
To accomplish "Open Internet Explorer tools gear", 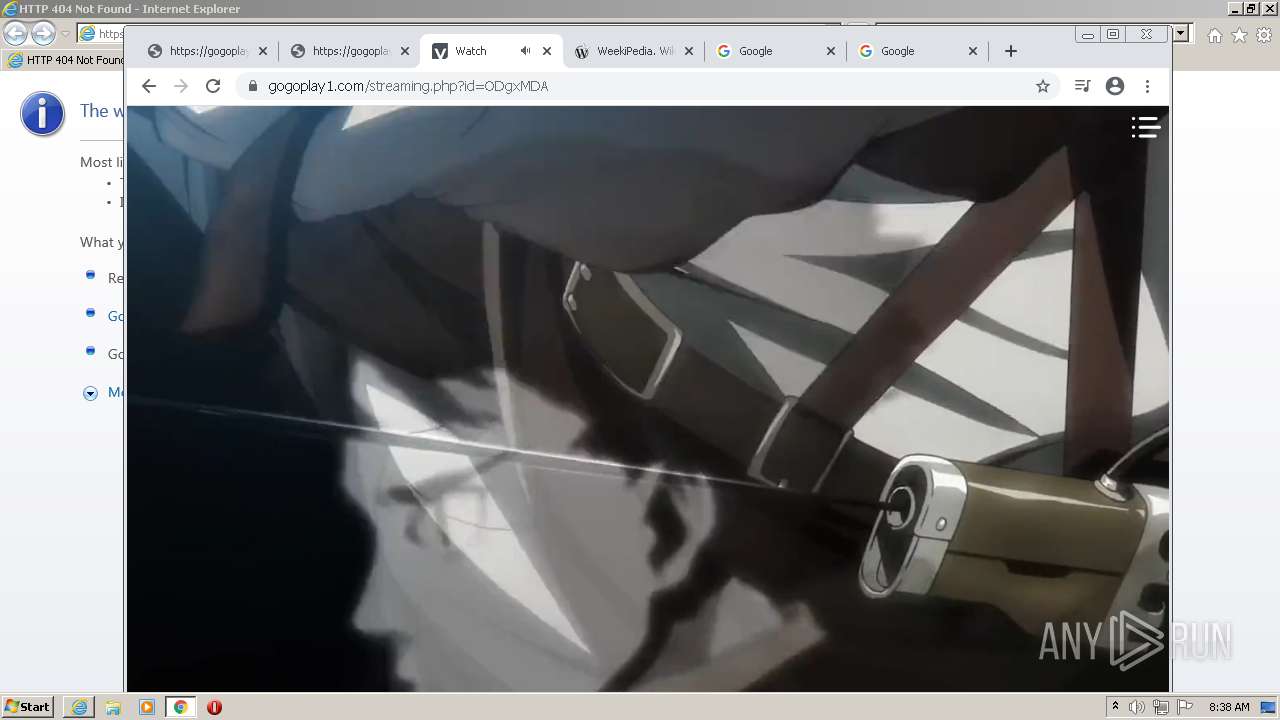I will pos(1264,35).
